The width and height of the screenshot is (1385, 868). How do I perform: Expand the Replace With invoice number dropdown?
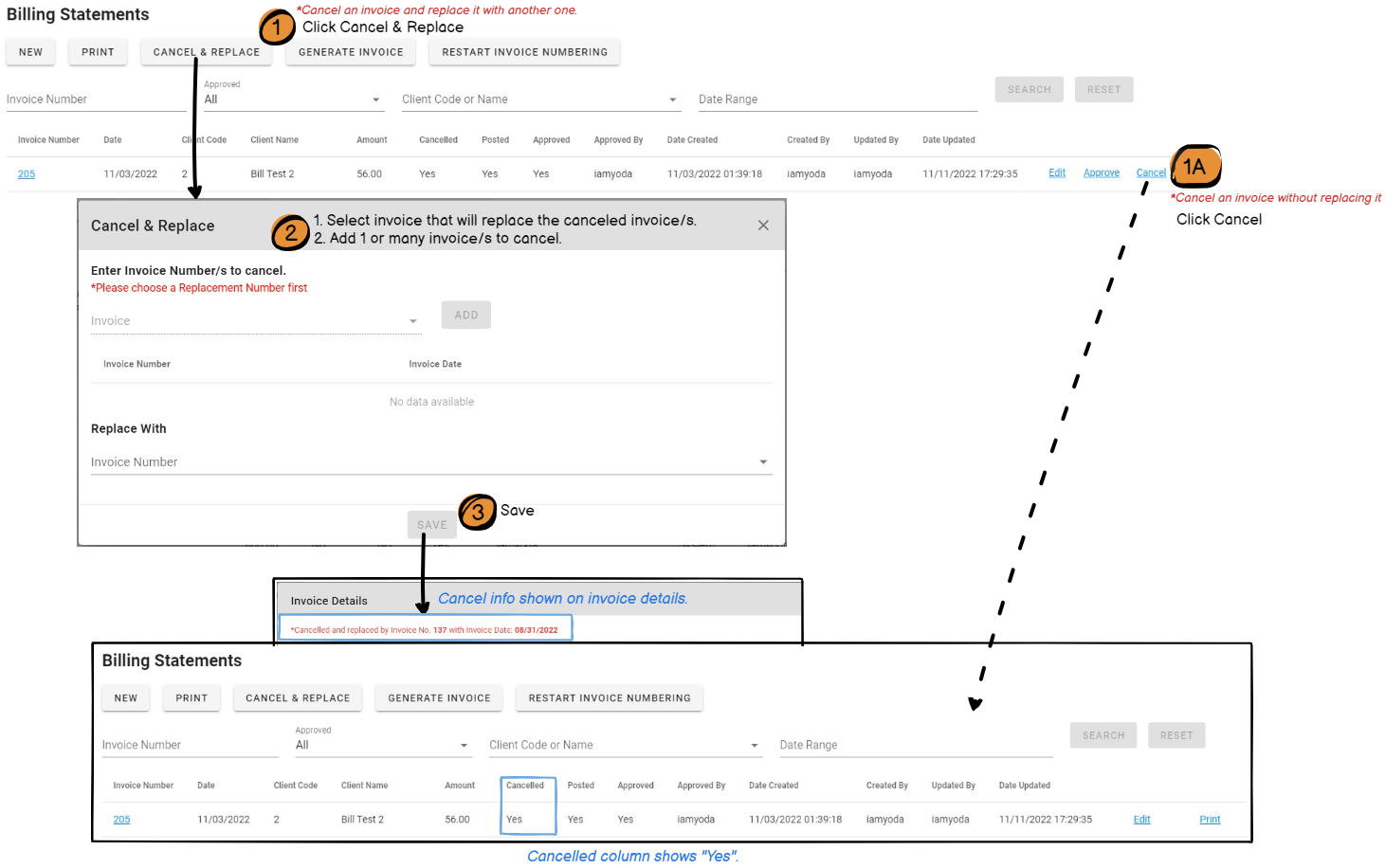[430, 462]
